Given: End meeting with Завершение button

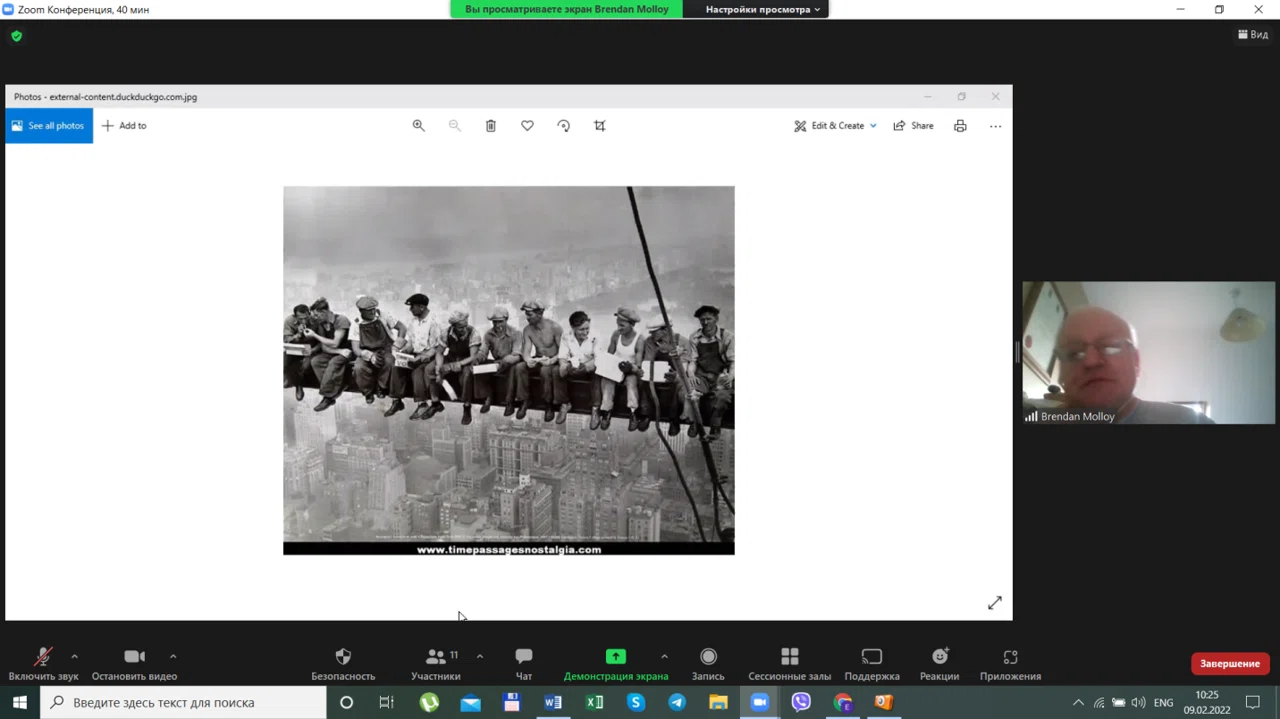Looking at the screenshot, I should click(x=1230, y=664).
